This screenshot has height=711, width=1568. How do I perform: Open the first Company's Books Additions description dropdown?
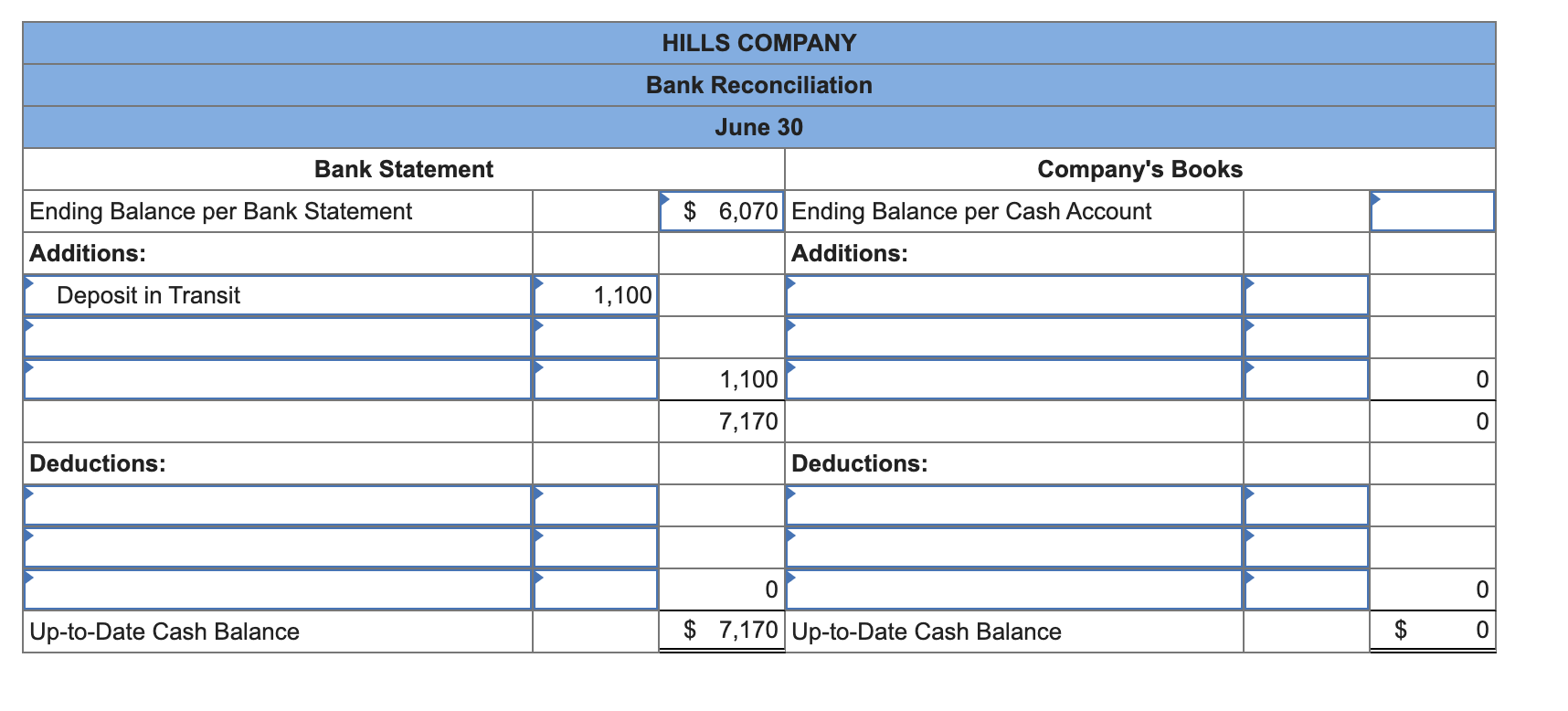point(1014,295)
